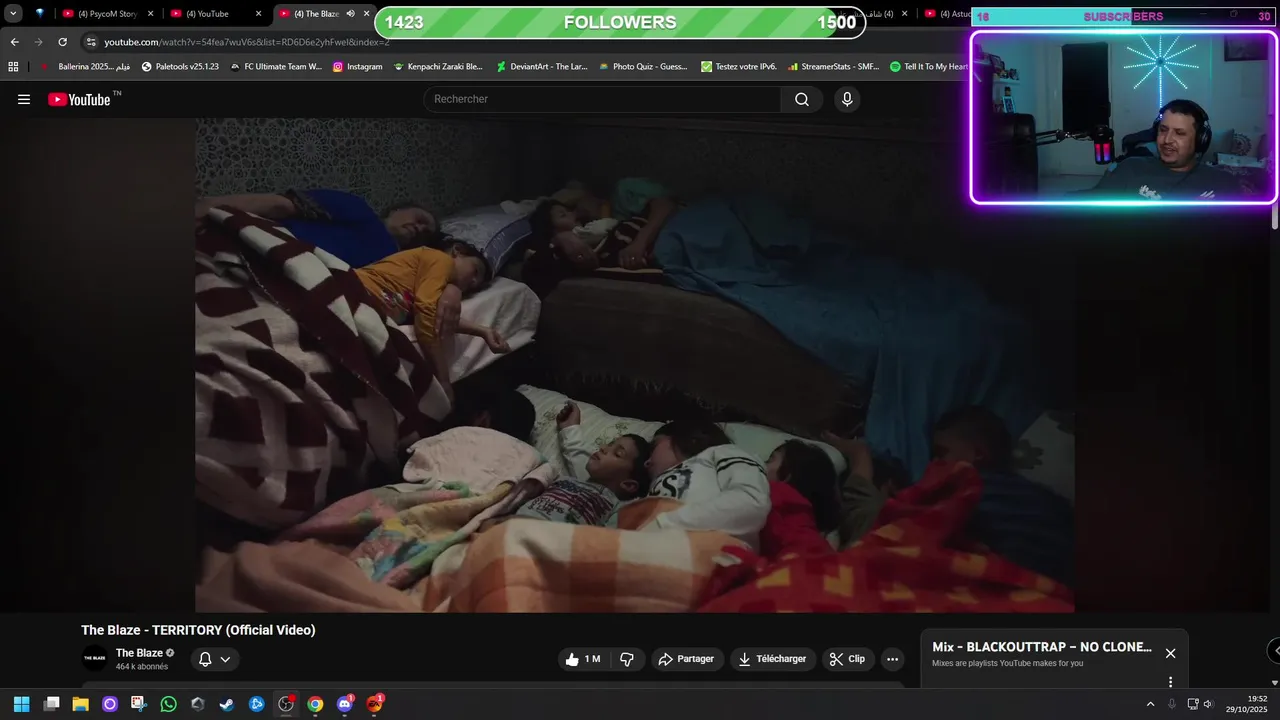Open Tell It To My Heart bookmark
The image size is (1280, 720).
coord(929,67)
